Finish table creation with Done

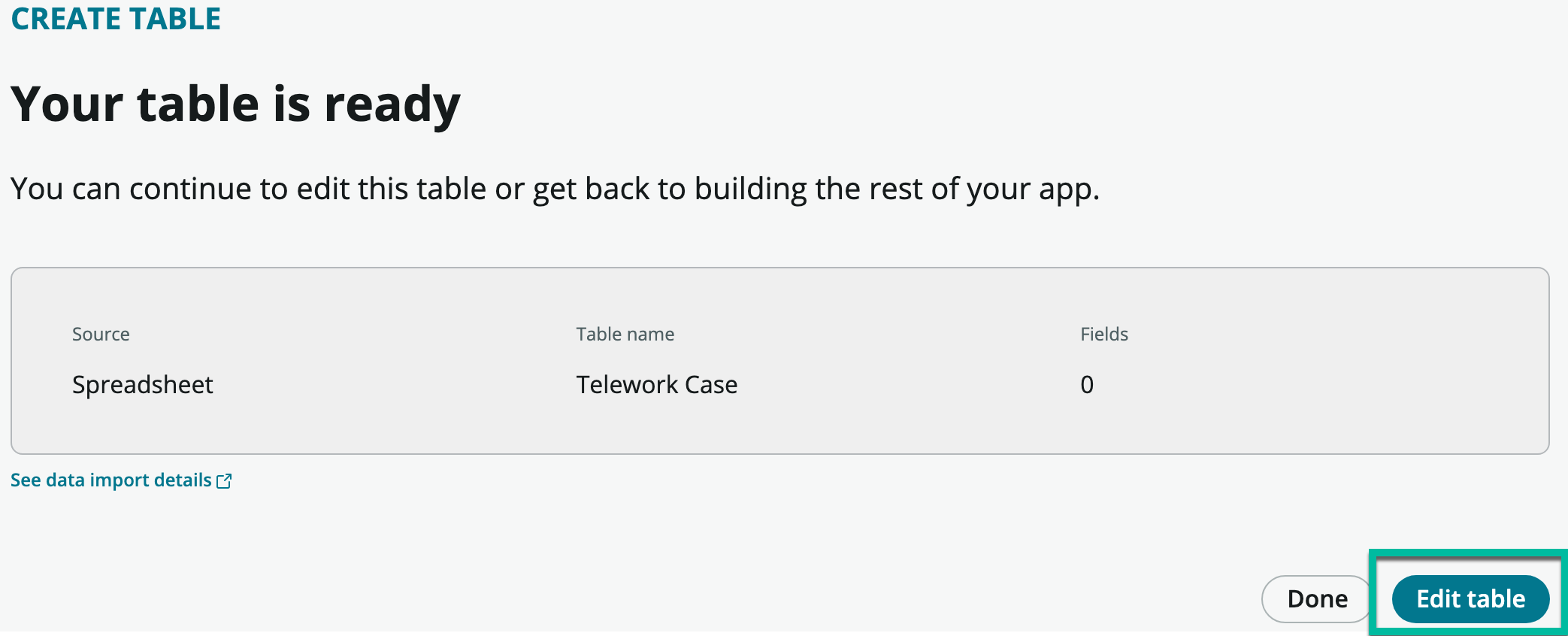(1317, 598)
